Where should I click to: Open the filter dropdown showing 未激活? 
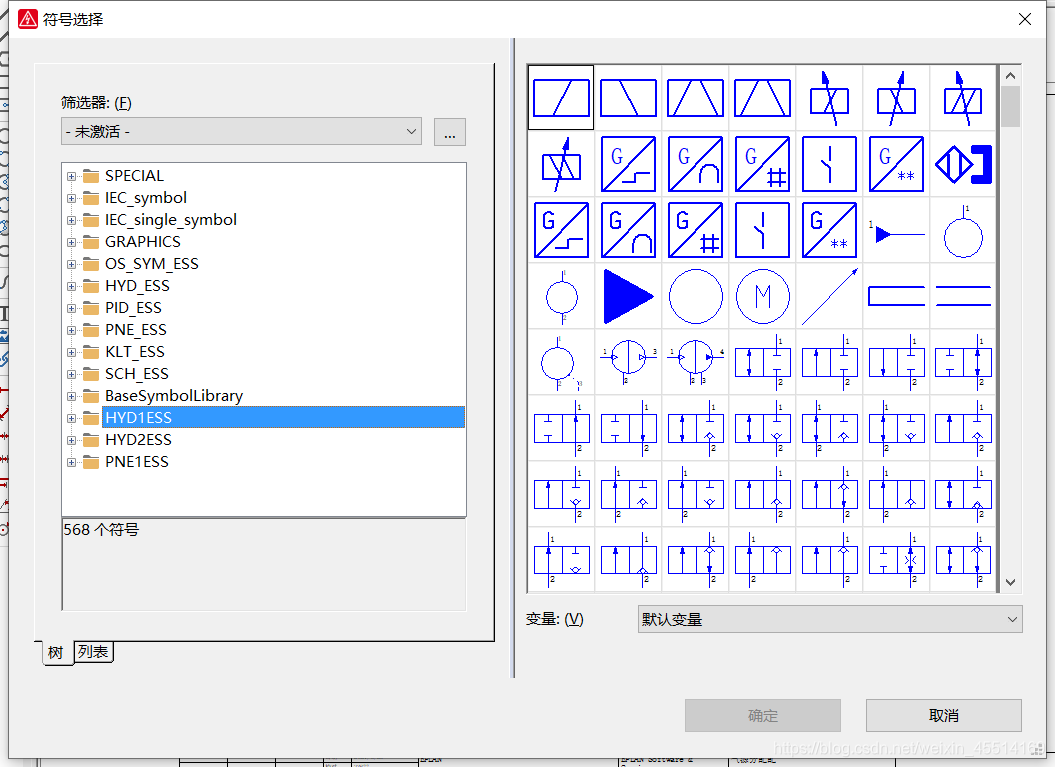241,131
